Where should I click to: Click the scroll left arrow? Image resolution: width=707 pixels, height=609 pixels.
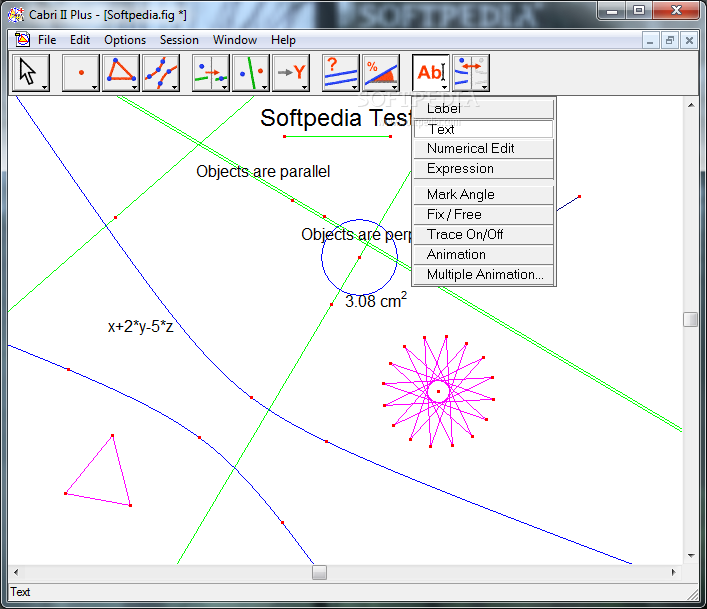coord(16,572)
